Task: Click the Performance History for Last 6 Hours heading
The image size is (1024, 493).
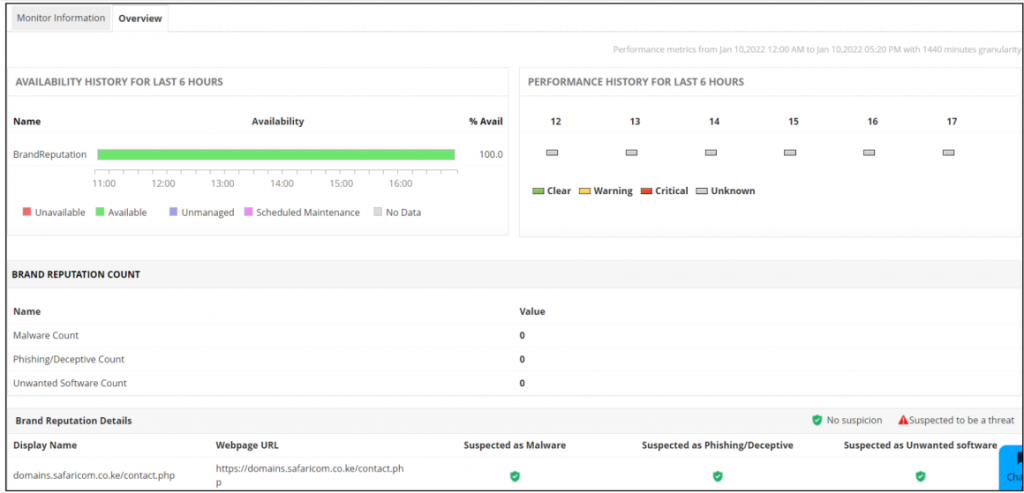Action: coord(635,82)
